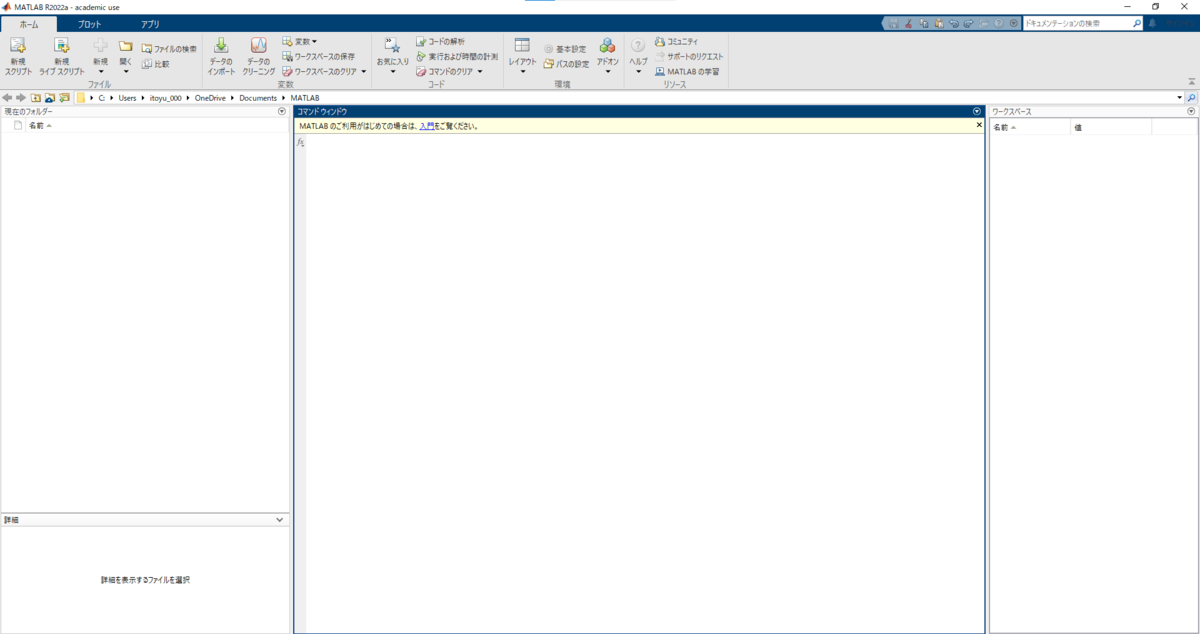The height and width of the screenshot is (634, 1200).
Task: Click サポートのリクエスト (Request Support)
Action: click(x=688, y=56)
